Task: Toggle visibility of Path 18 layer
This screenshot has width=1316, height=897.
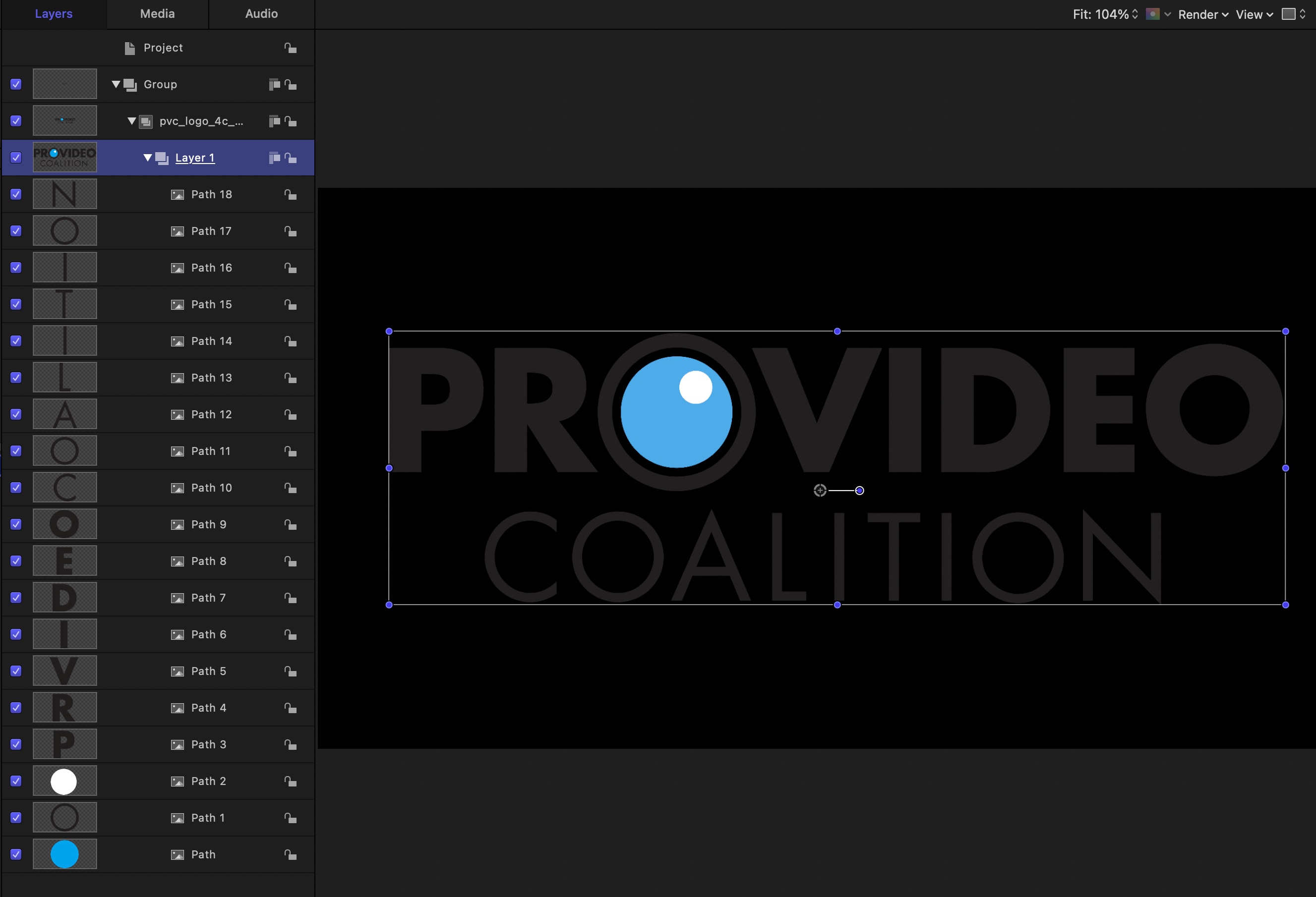Action: pos(14,194)
